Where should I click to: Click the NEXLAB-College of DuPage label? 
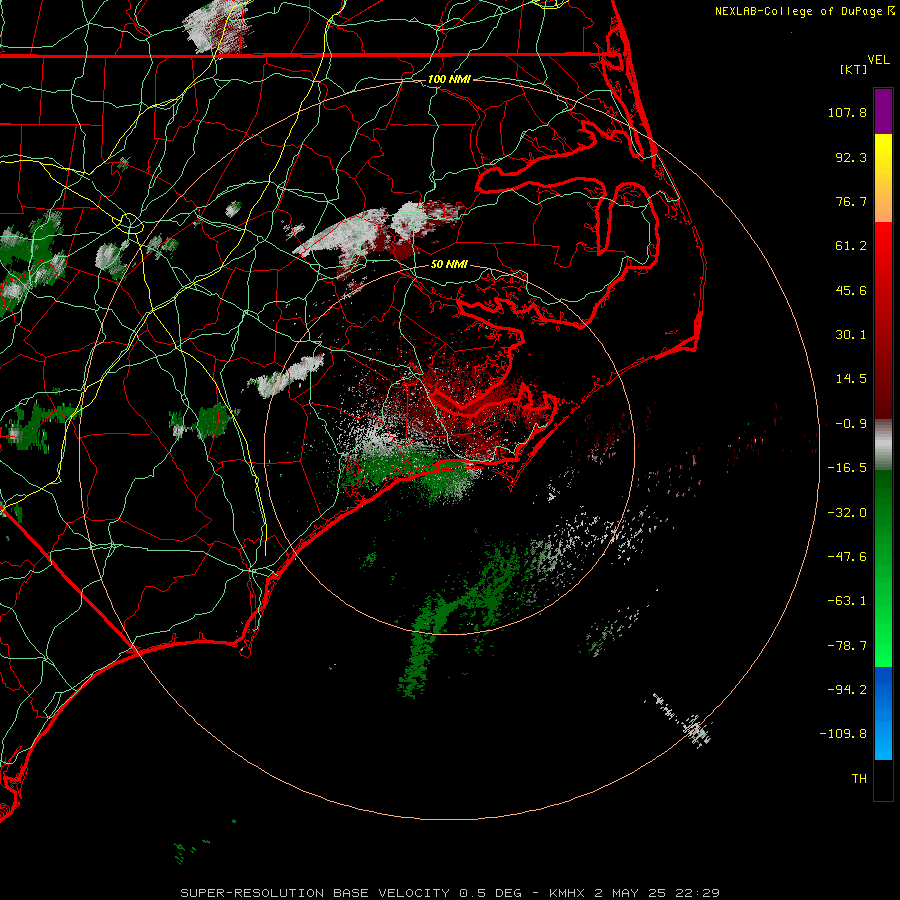coord(805,11)
